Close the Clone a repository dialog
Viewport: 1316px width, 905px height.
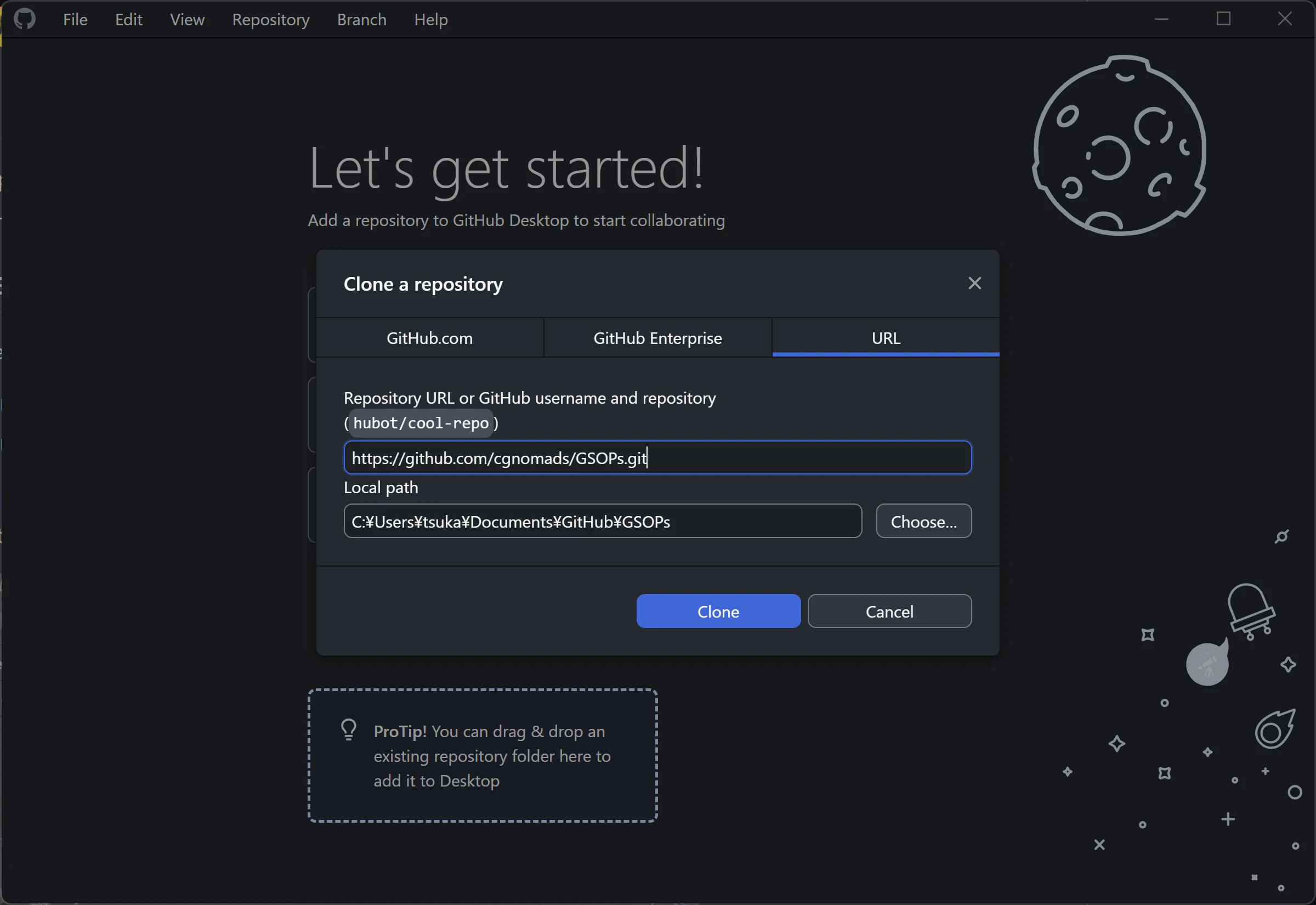point(974,283)
